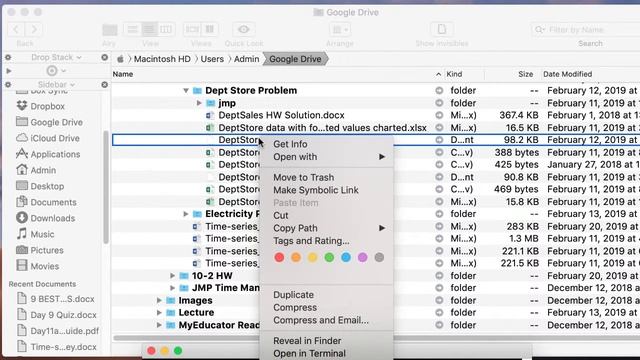This screenshot has width=640, height=360.
Task: Click Admin in the path bar
Action: (246, 59)
